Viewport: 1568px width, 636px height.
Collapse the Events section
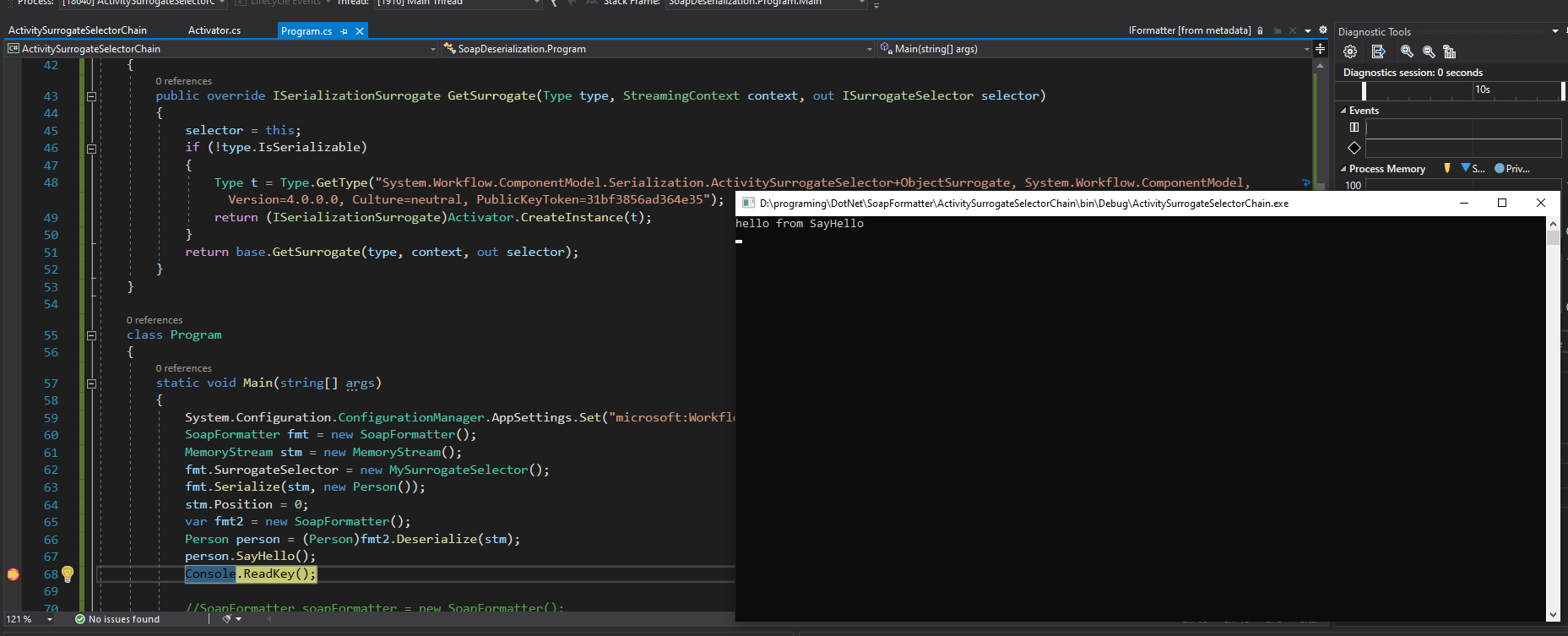click(x=1343, y=111)
